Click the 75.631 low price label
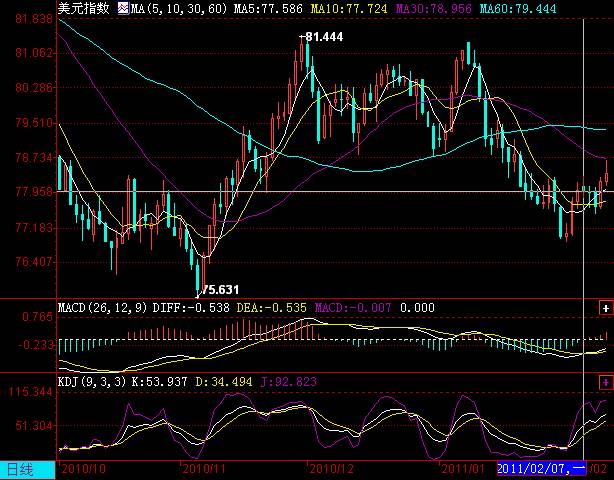Image resolution: width=614 pixels, height=480 pixels. pos(220,290)
